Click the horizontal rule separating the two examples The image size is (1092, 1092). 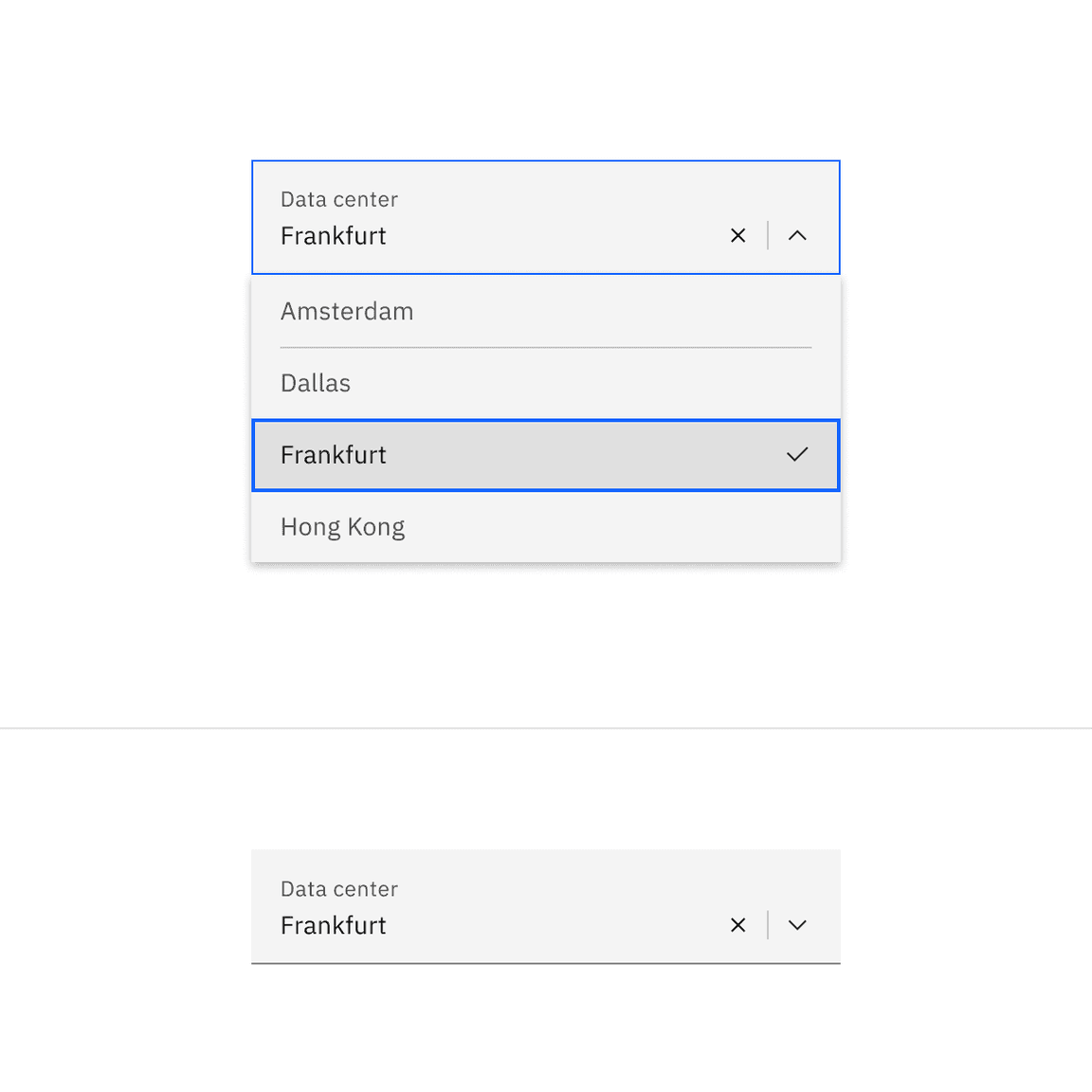[x=546, y=728]
